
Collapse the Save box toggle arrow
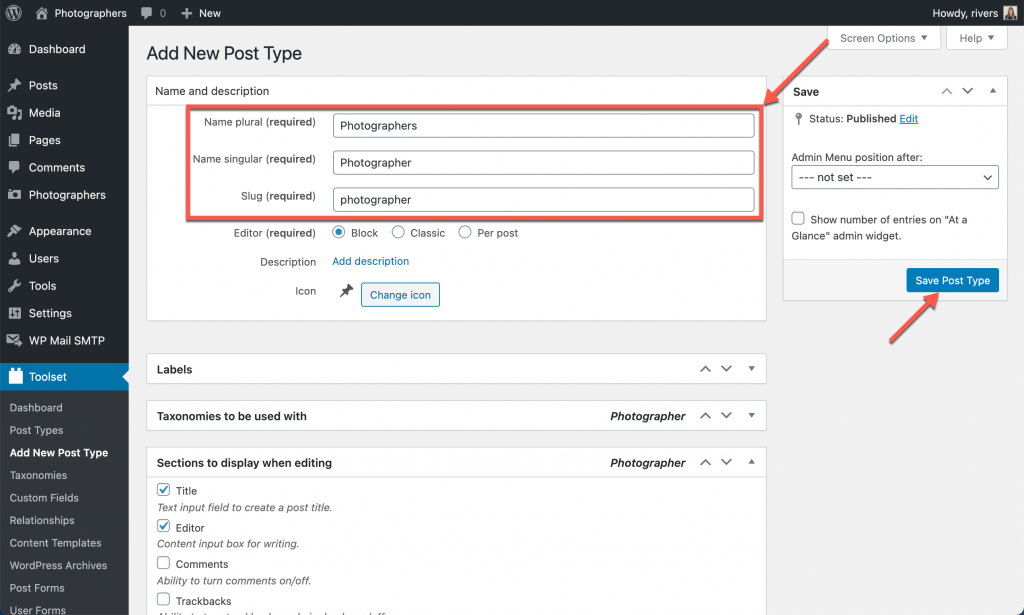(x=993, y=91)
